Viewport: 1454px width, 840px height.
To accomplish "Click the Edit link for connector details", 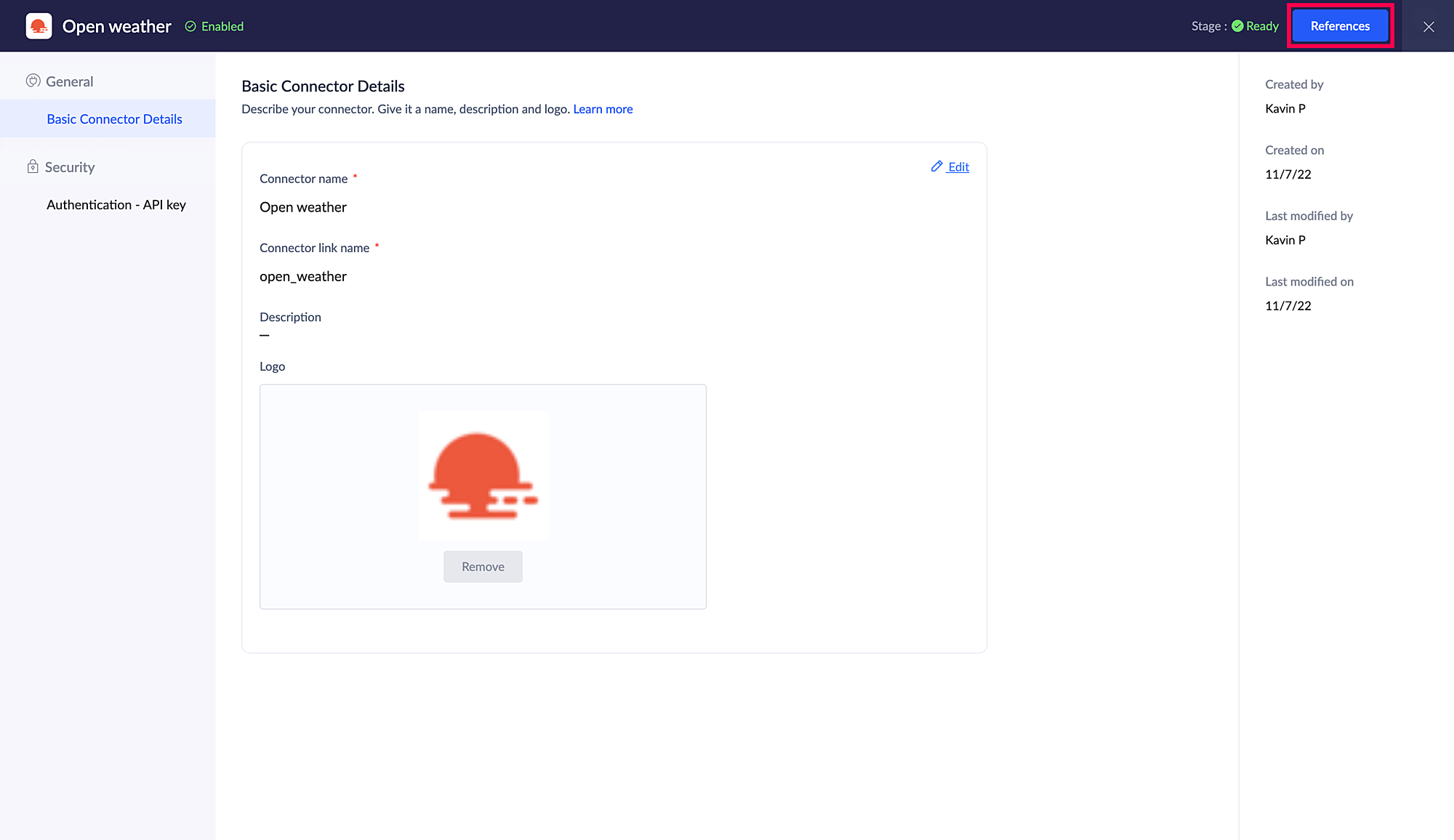I will (x=958, y=166).
